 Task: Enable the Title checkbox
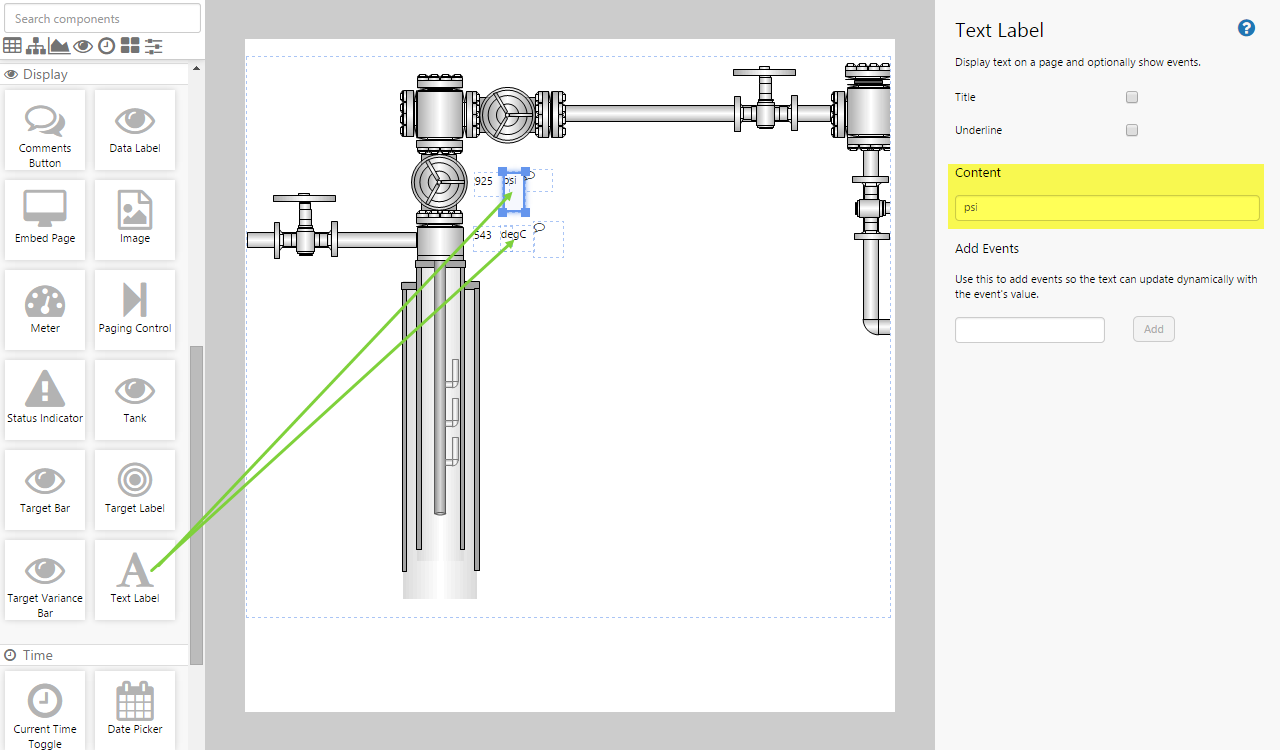[x=1132, y=97]
